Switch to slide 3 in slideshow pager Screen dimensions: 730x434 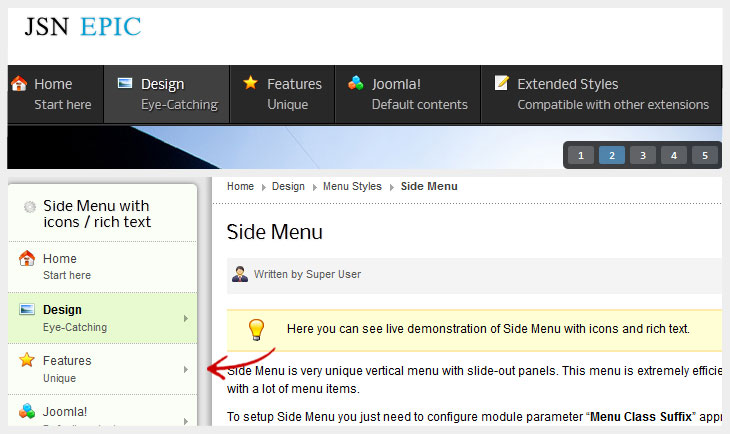(x=643, y=155)
